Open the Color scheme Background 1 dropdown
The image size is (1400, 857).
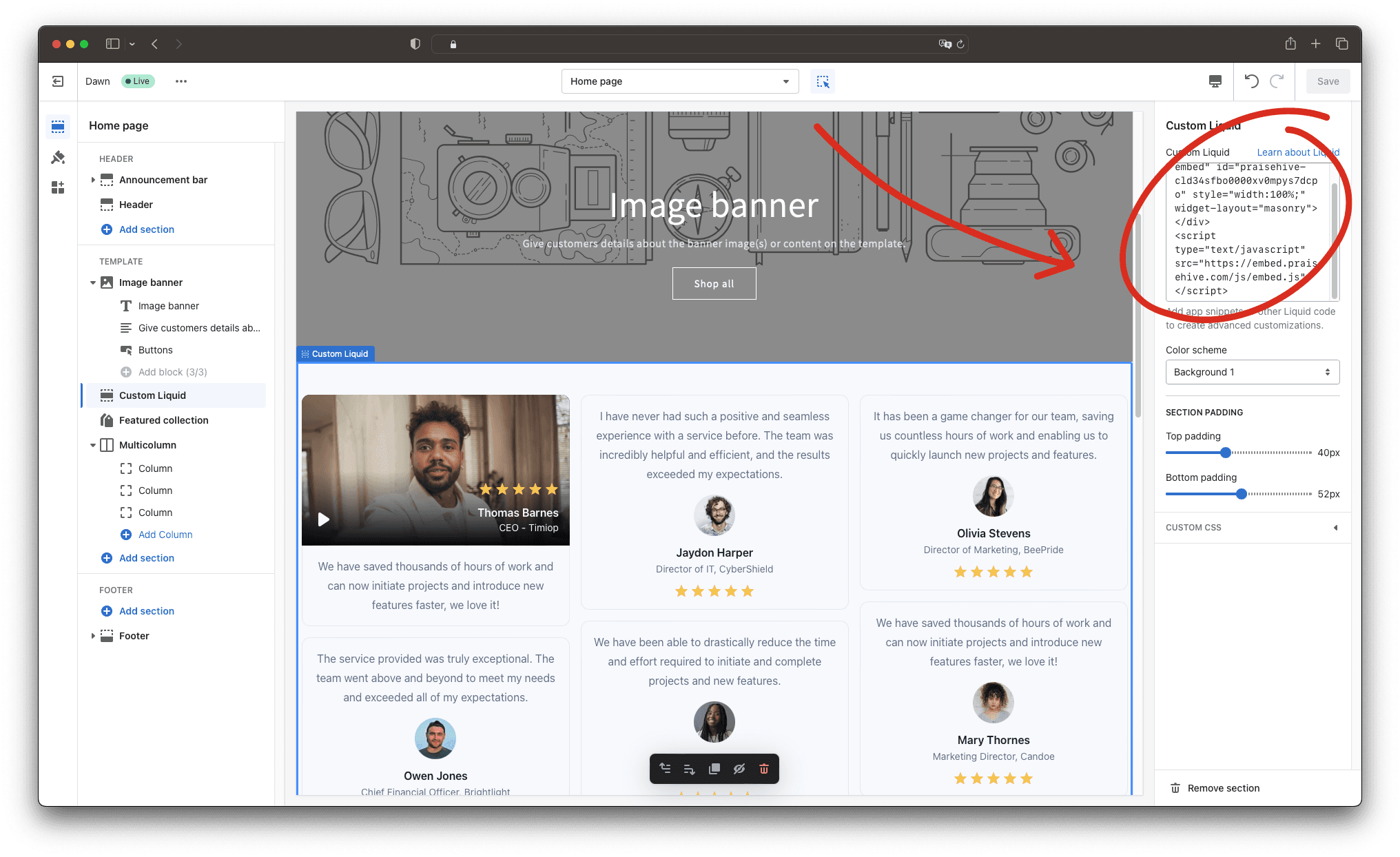click(1252, 372)
